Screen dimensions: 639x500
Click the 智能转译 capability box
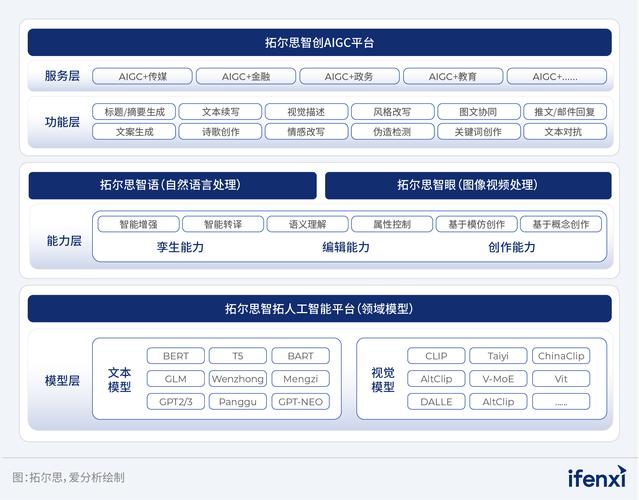pyautogui.click(x=223, y=224)
